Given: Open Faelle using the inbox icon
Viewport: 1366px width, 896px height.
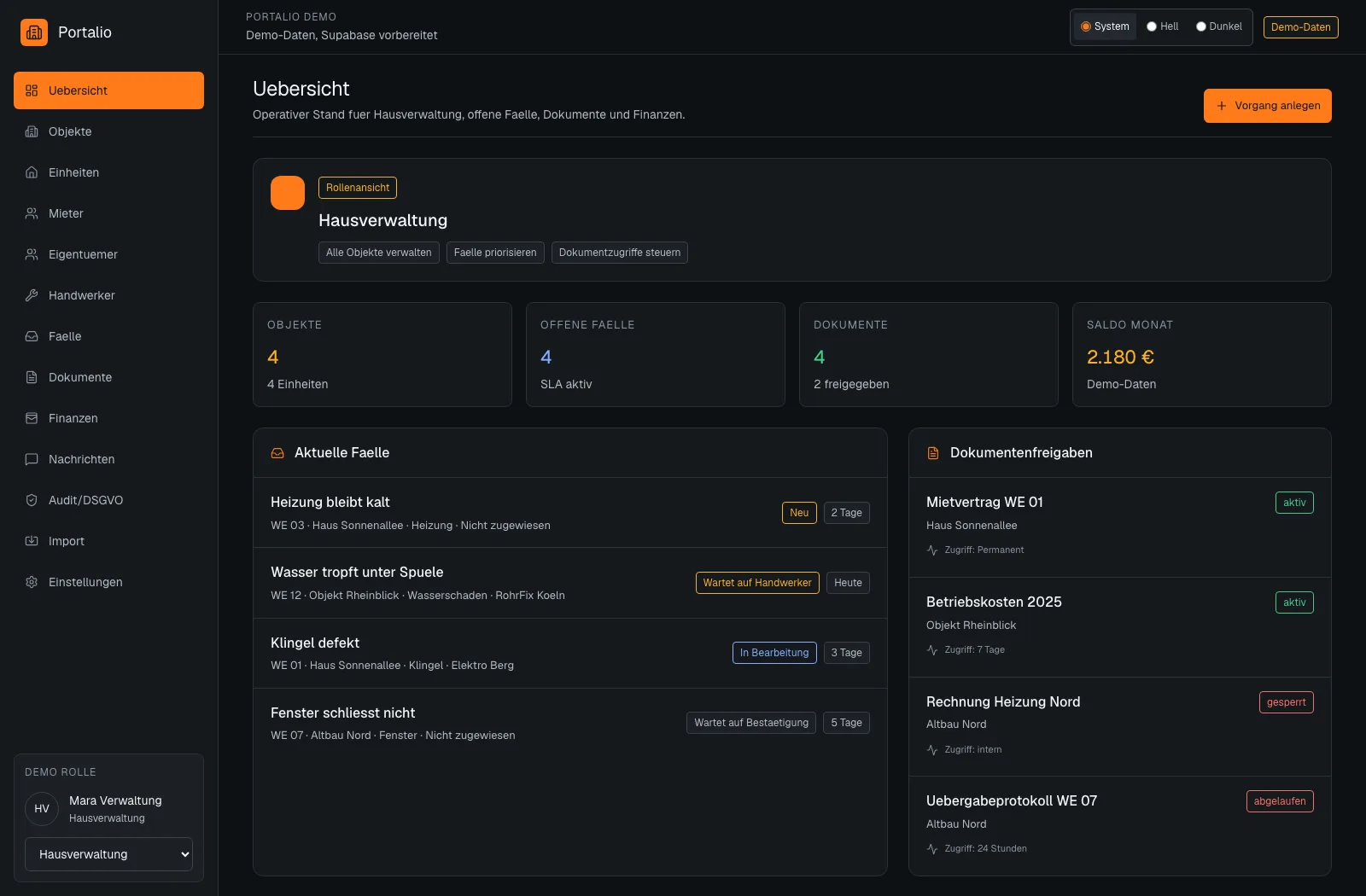Looking at the screenshot, I should (32, 336).
